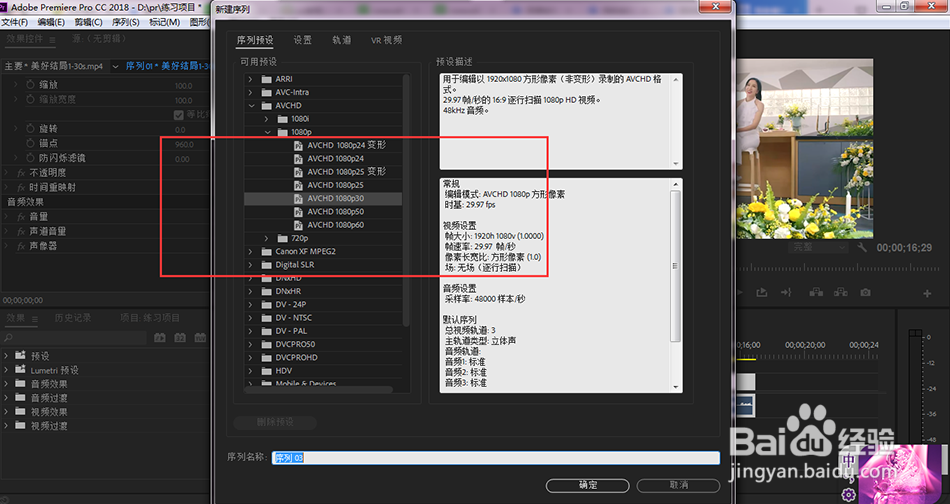This screenshot has height=504, width=950.
Task: Expand the DNxHR preset folder
Action: tap(251, 291)
